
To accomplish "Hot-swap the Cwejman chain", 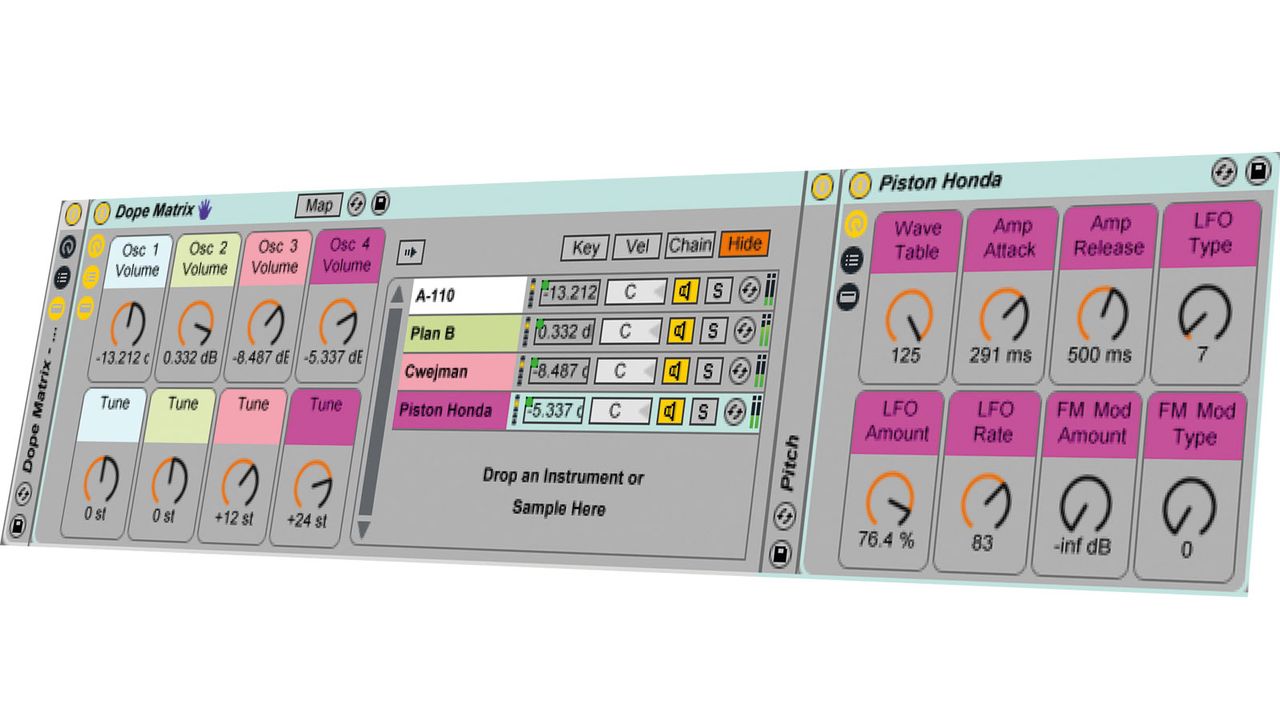I will (740, 371).
